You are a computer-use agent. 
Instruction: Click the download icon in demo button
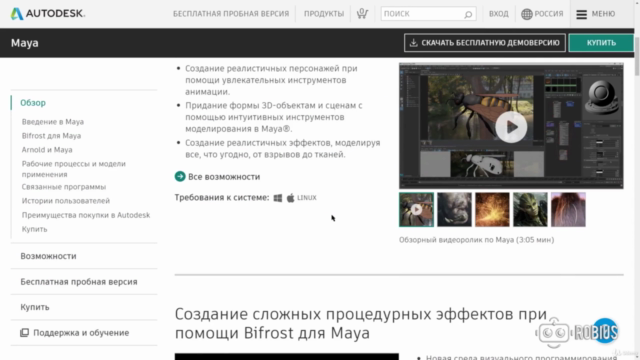pos(413,42)
